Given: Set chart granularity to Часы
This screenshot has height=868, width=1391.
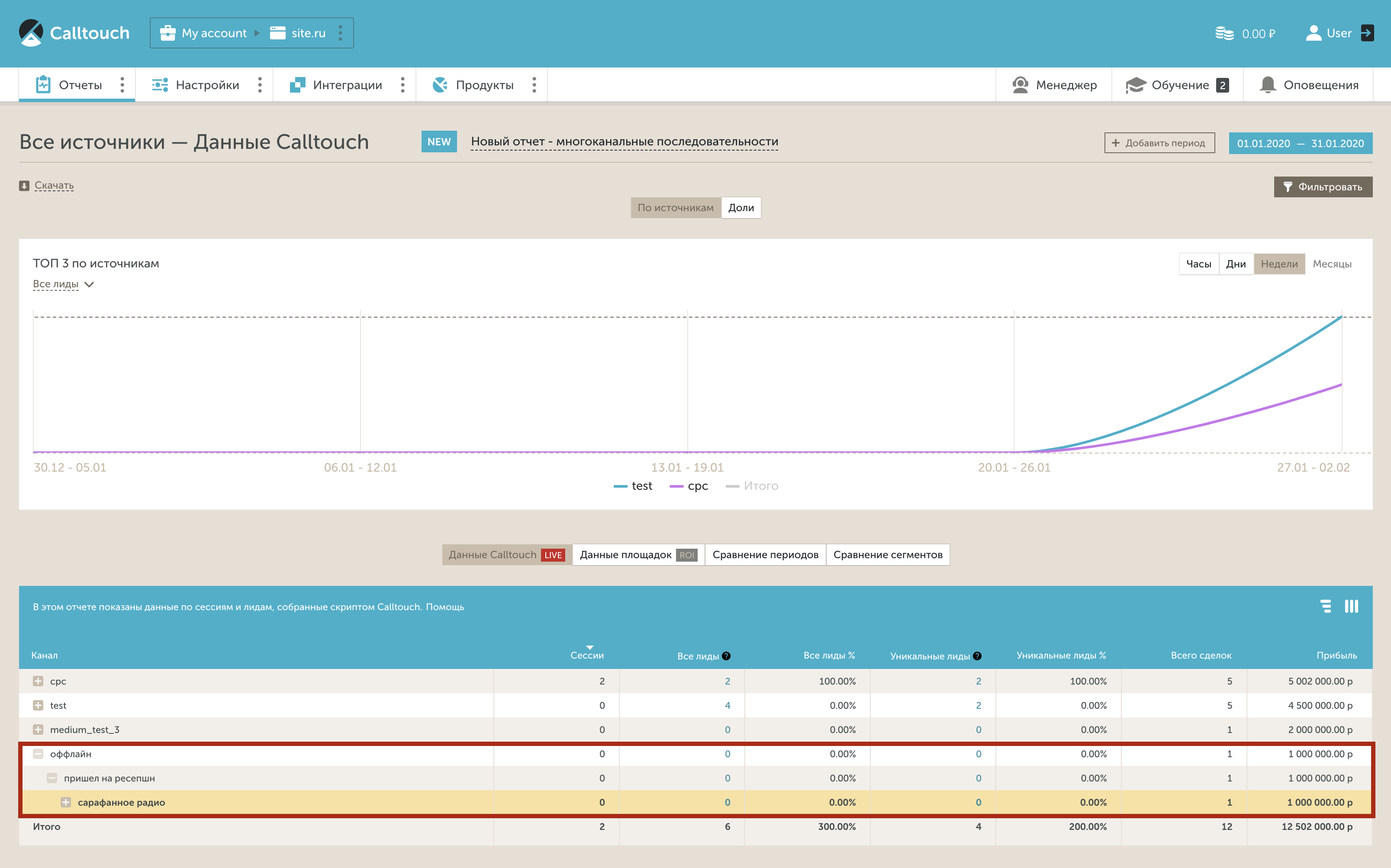Looking at the screenshot, I should point(1199,264).
